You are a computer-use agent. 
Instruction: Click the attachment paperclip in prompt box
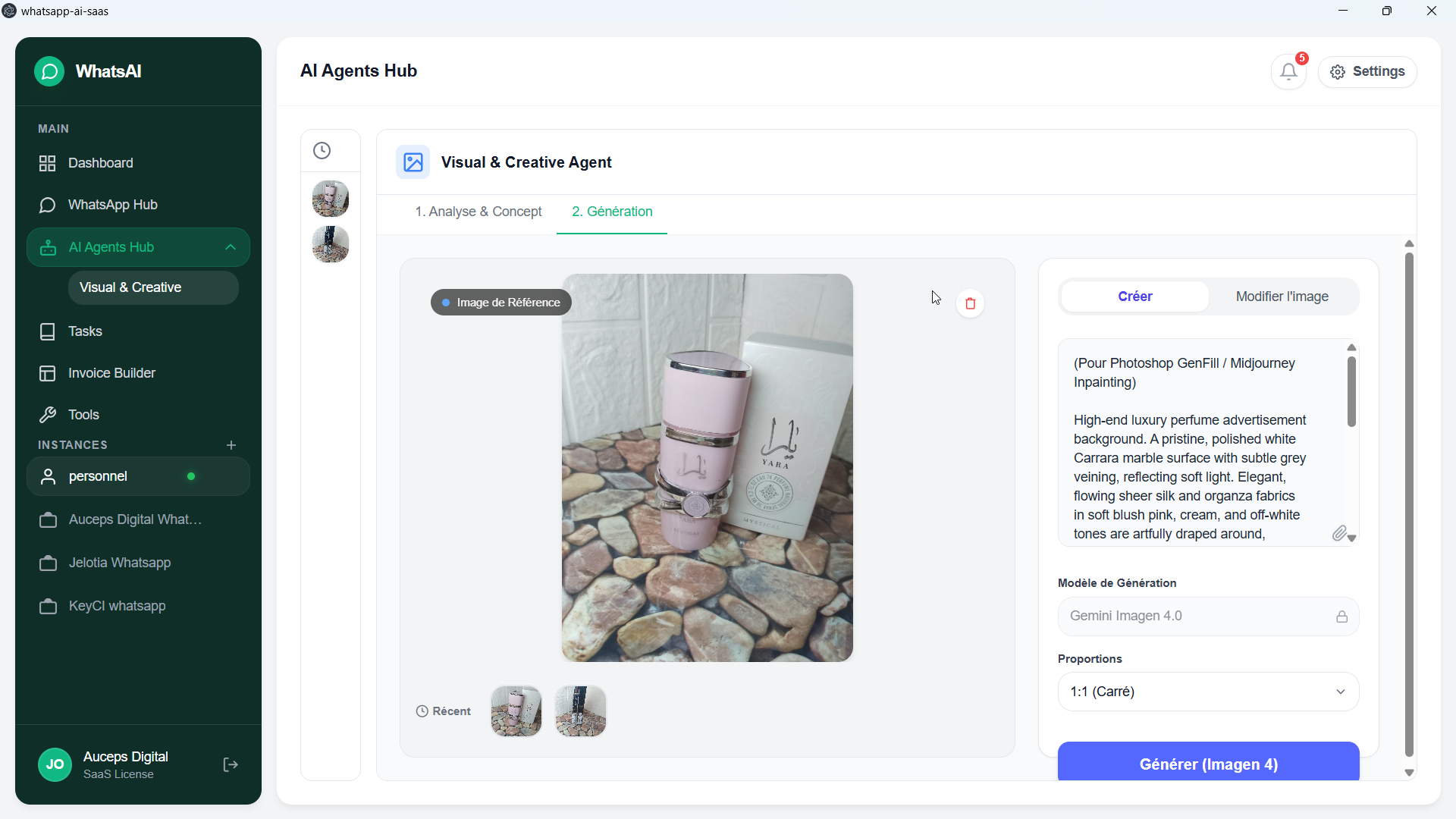pos(1339,533)
